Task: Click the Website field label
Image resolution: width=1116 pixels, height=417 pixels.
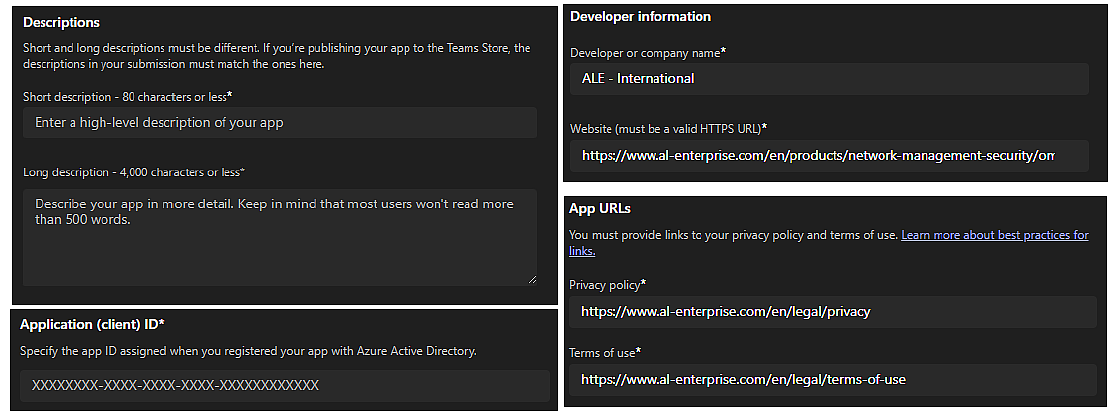Action: [x=668, y=128]
